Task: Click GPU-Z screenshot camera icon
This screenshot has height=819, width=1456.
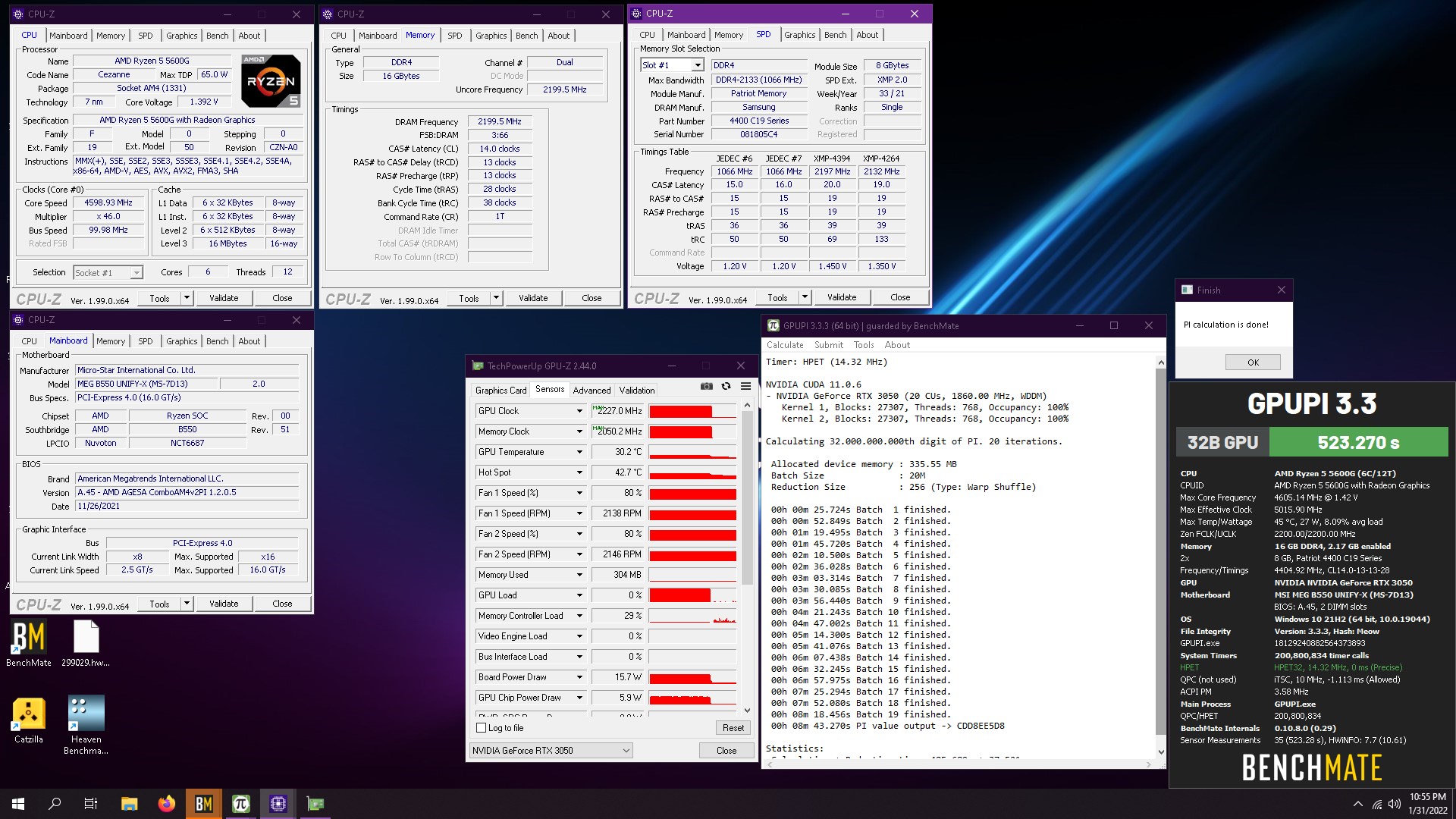Action: click(x=706, y=386)
